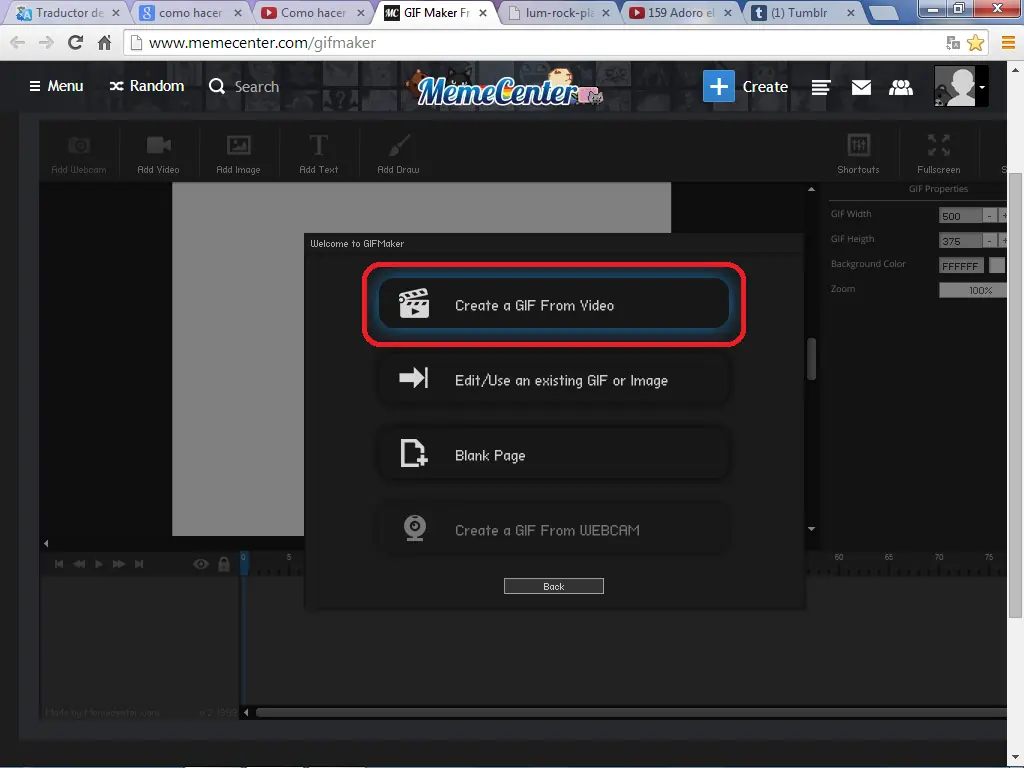Click the MemeCenter logo
1024x768 pixels.
coord(505,88)
